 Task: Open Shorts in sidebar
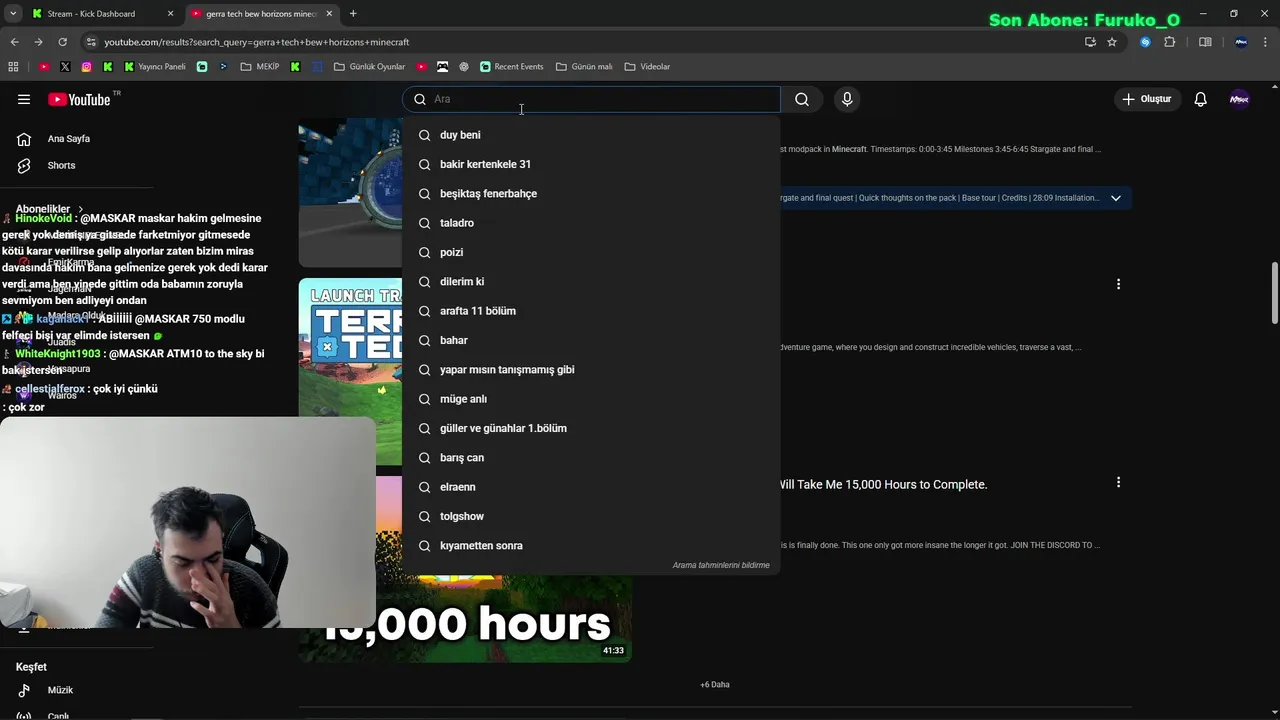61,165
